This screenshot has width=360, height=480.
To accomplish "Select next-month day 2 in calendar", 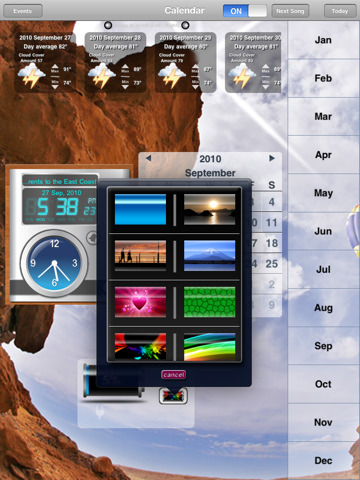I will 272,284.
